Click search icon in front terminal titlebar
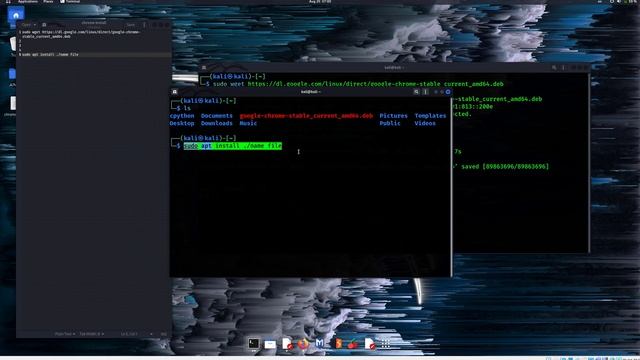This screenshot has height=360, width=640. pyautogui.click(x=416, y=92)
